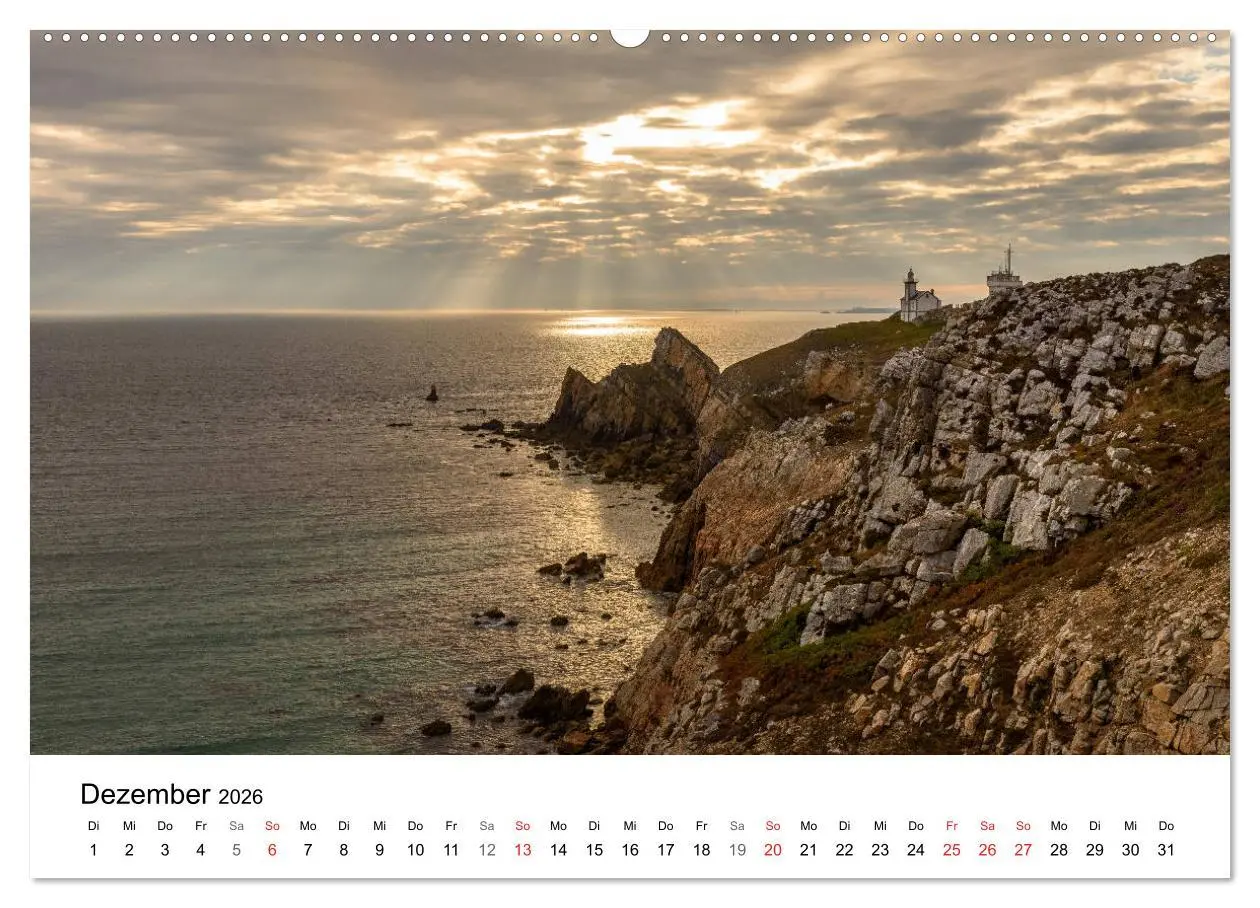Select day 7 in the calendar row
Image resolution: width=1260 pixels, height=908 pixels.
(308, 850)
